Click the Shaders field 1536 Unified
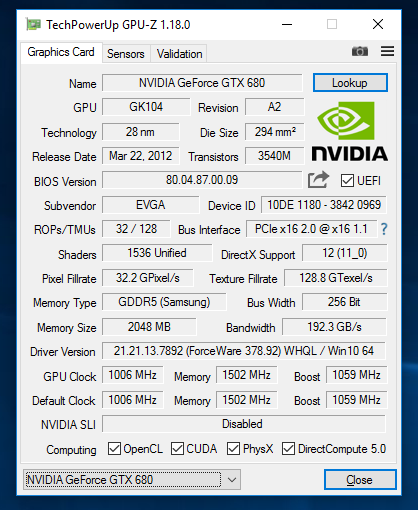 click(x=157, y=253)
